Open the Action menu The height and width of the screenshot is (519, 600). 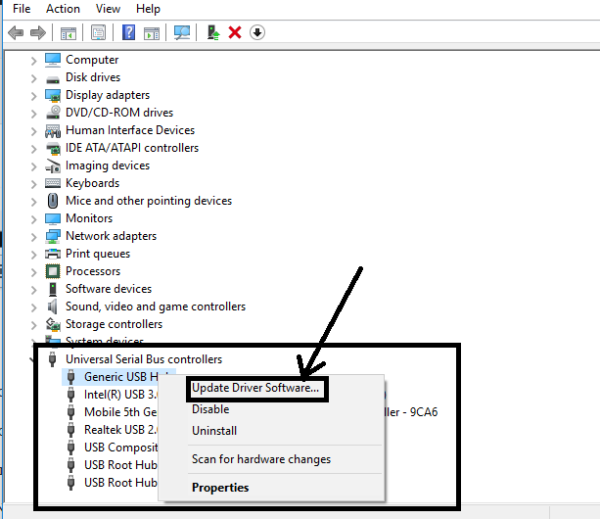coord(63,9)
